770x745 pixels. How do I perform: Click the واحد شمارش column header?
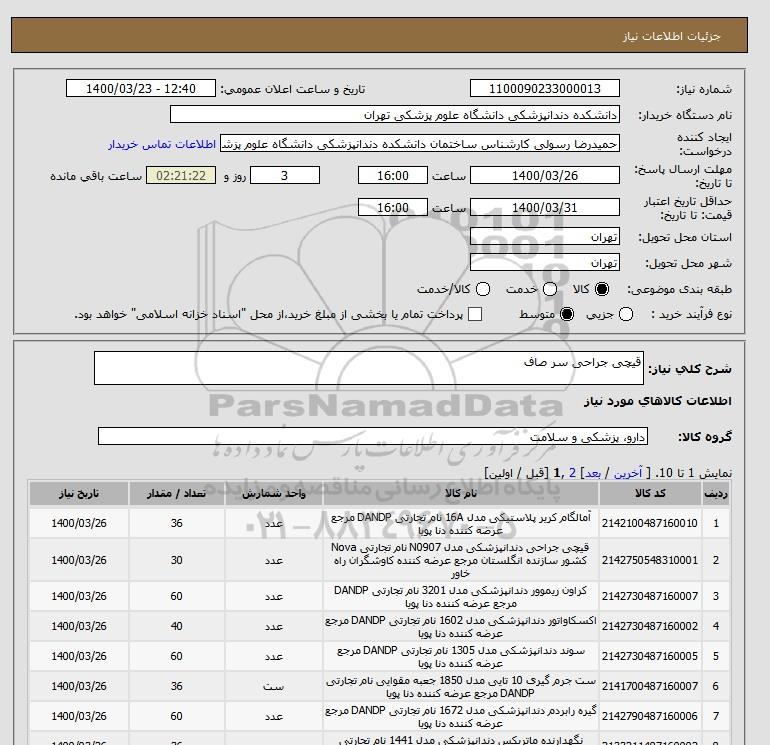(x=274, y=494)
